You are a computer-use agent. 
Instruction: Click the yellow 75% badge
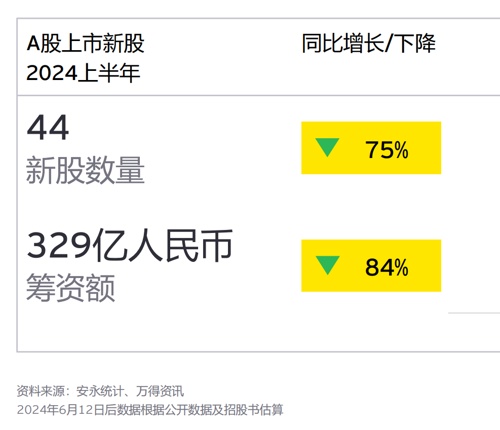click(371, 148)
